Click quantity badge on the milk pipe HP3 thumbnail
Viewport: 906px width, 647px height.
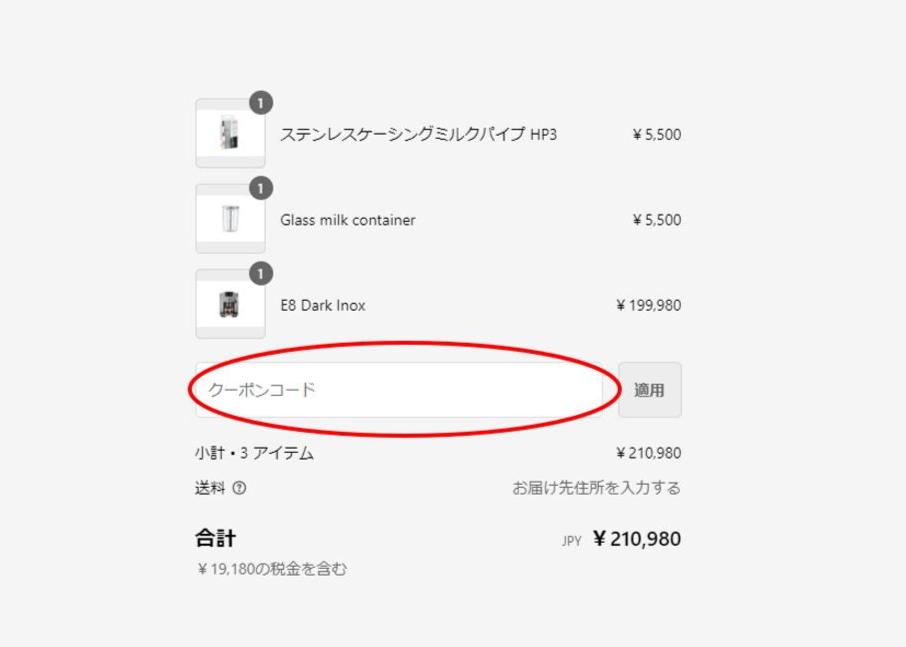pyautogui.click(x=261, y=103)
